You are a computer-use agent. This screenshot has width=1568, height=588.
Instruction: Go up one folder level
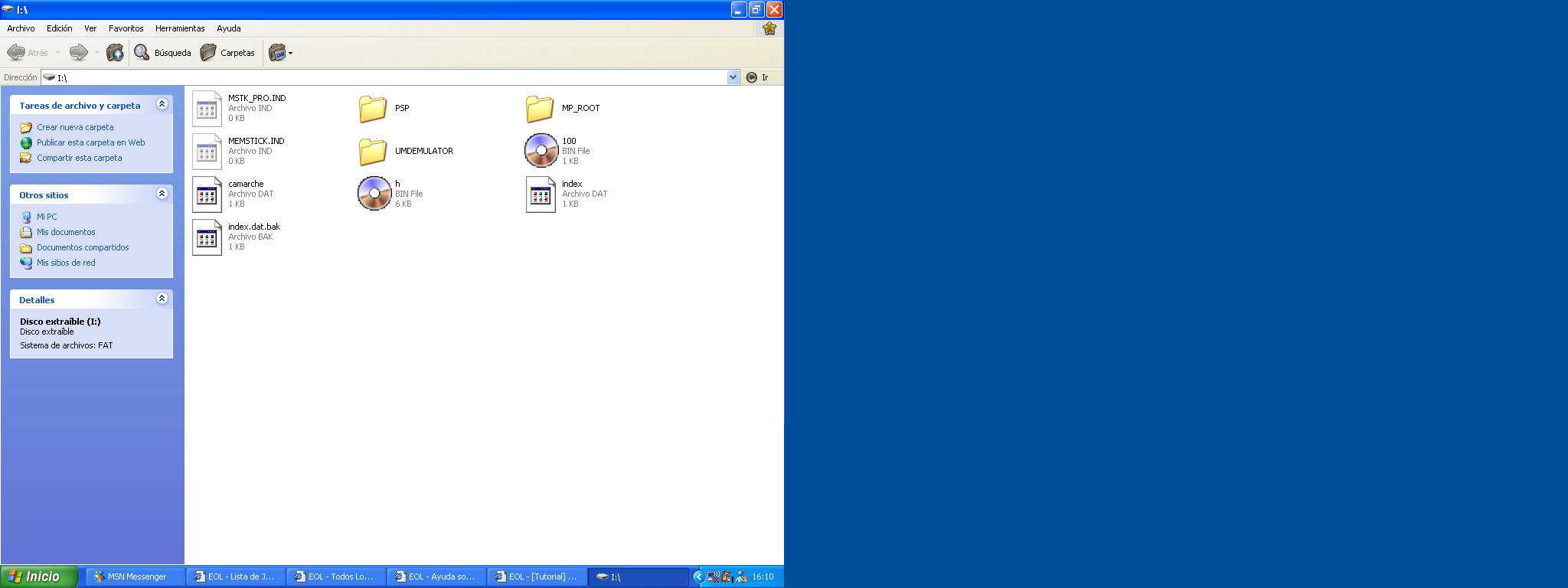coord(115,53)
